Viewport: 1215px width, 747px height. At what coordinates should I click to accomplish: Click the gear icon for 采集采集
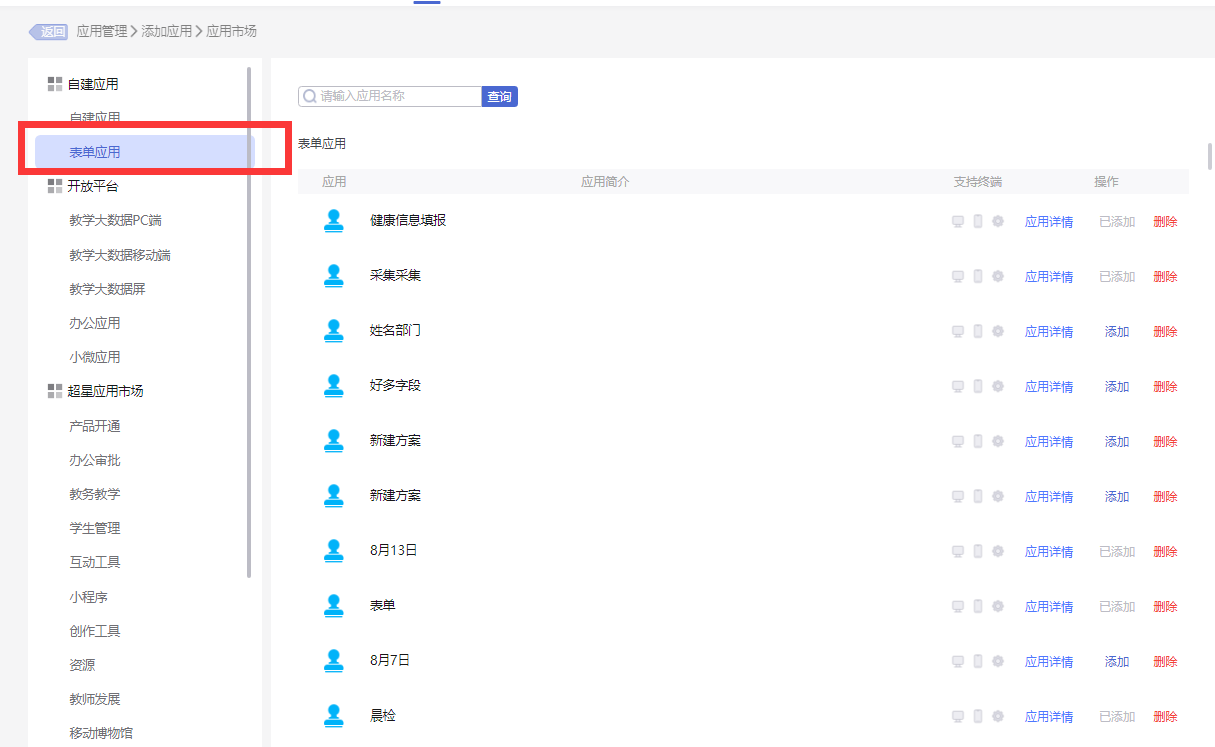coord(998,277)
